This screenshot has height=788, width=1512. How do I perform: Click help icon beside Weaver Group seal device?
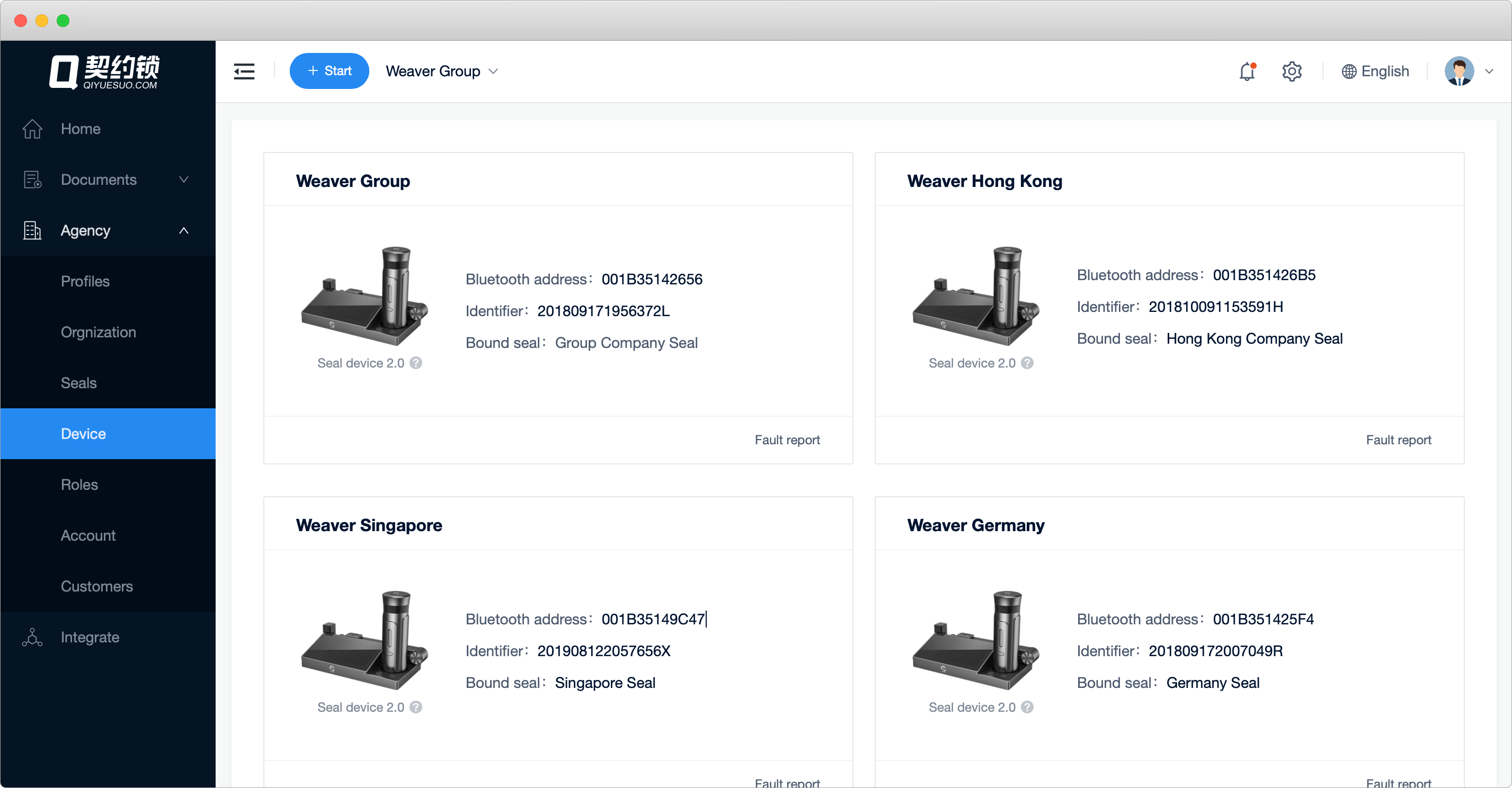(416, 363)
